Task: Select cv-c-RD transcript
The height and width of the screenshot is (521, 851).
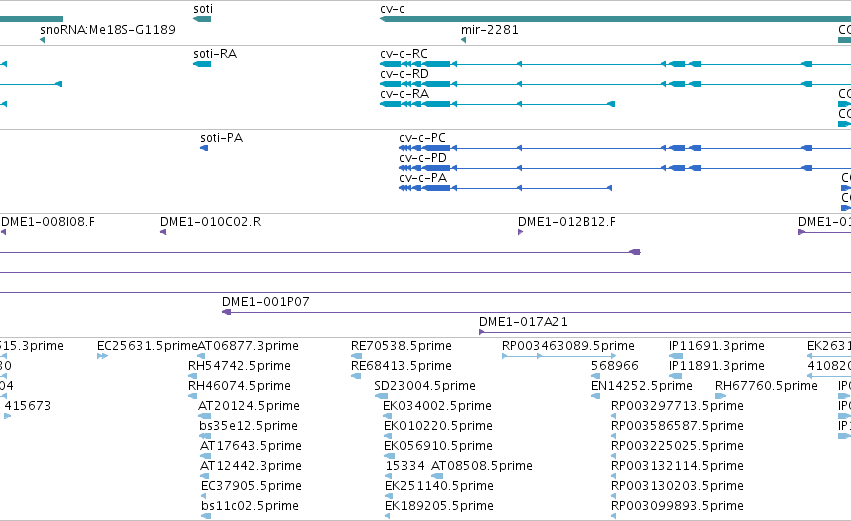Action: [615, 84]
